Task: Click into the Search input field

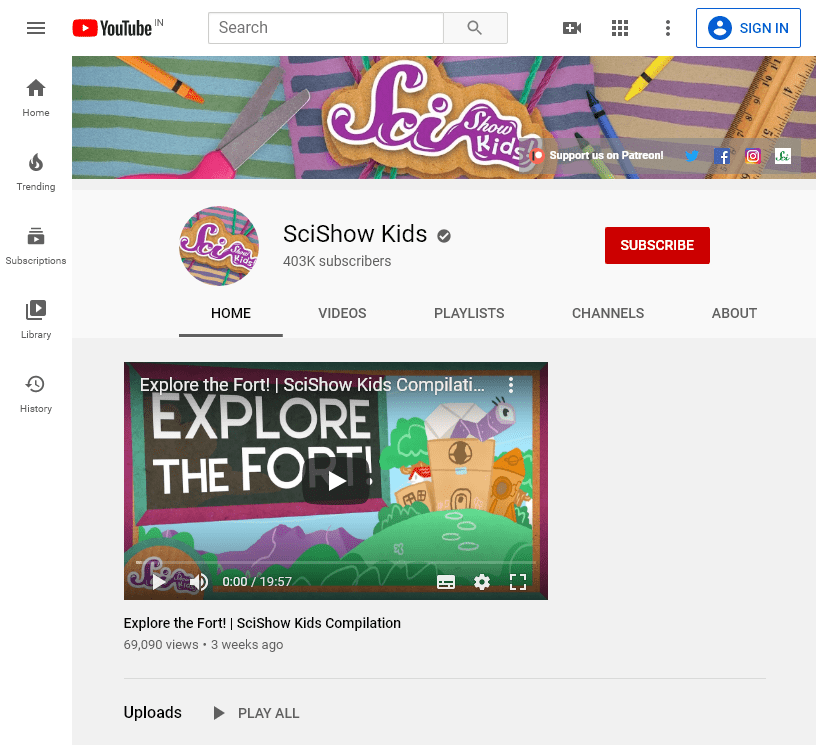Action: tap(326, 28)
